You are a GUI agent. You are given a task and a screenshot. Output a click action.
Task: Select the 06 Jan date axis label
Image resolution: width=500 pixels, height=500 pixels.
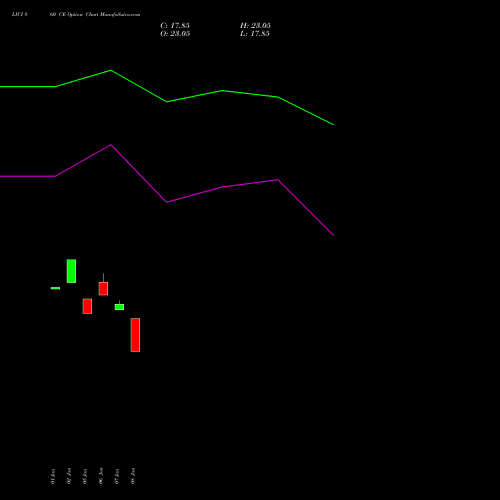(x=101, y=476)
